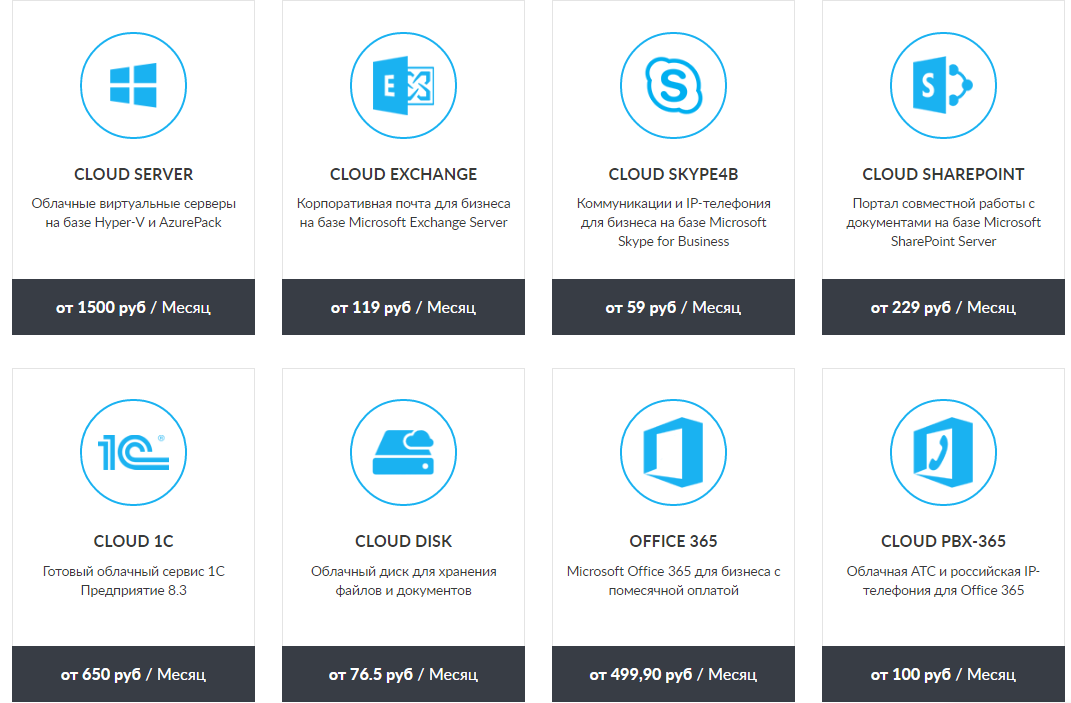Click the cloud disk drive icon
Image resolution: width=1071 pixels, height=703 pixels.
point(403,452)
